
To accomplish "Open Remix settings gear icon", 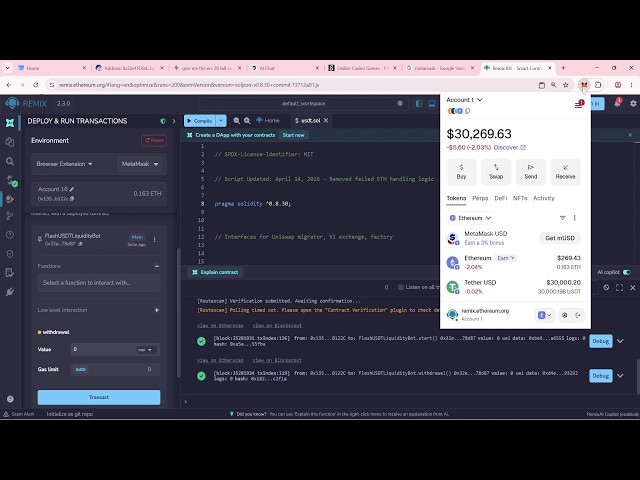I will (x=633, y=104).
